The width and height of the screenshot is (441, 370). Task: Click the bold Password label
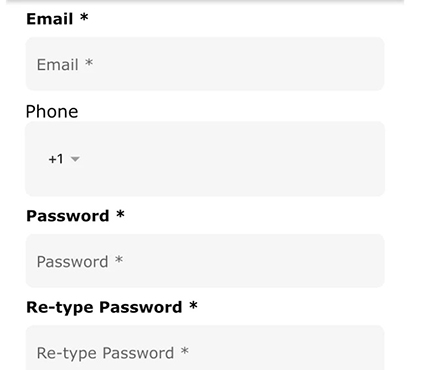(68, 216)
